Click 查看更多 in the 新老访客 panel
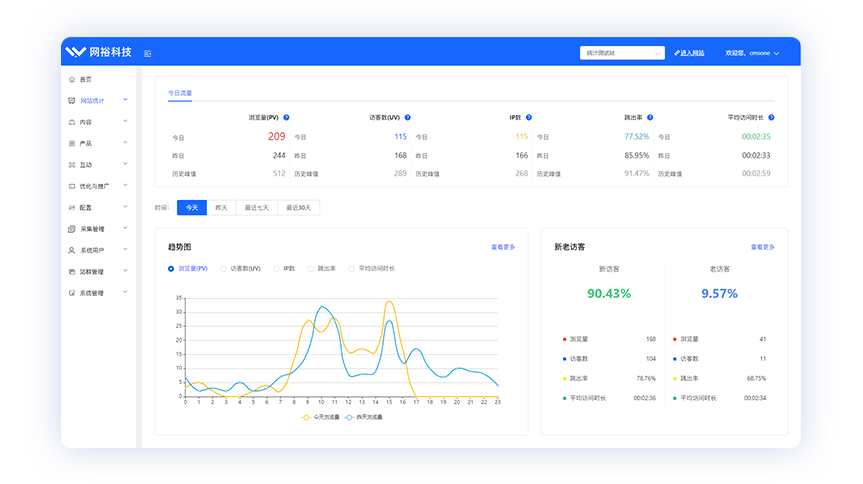Screen dimensions: 863x484 click(763, 247)
